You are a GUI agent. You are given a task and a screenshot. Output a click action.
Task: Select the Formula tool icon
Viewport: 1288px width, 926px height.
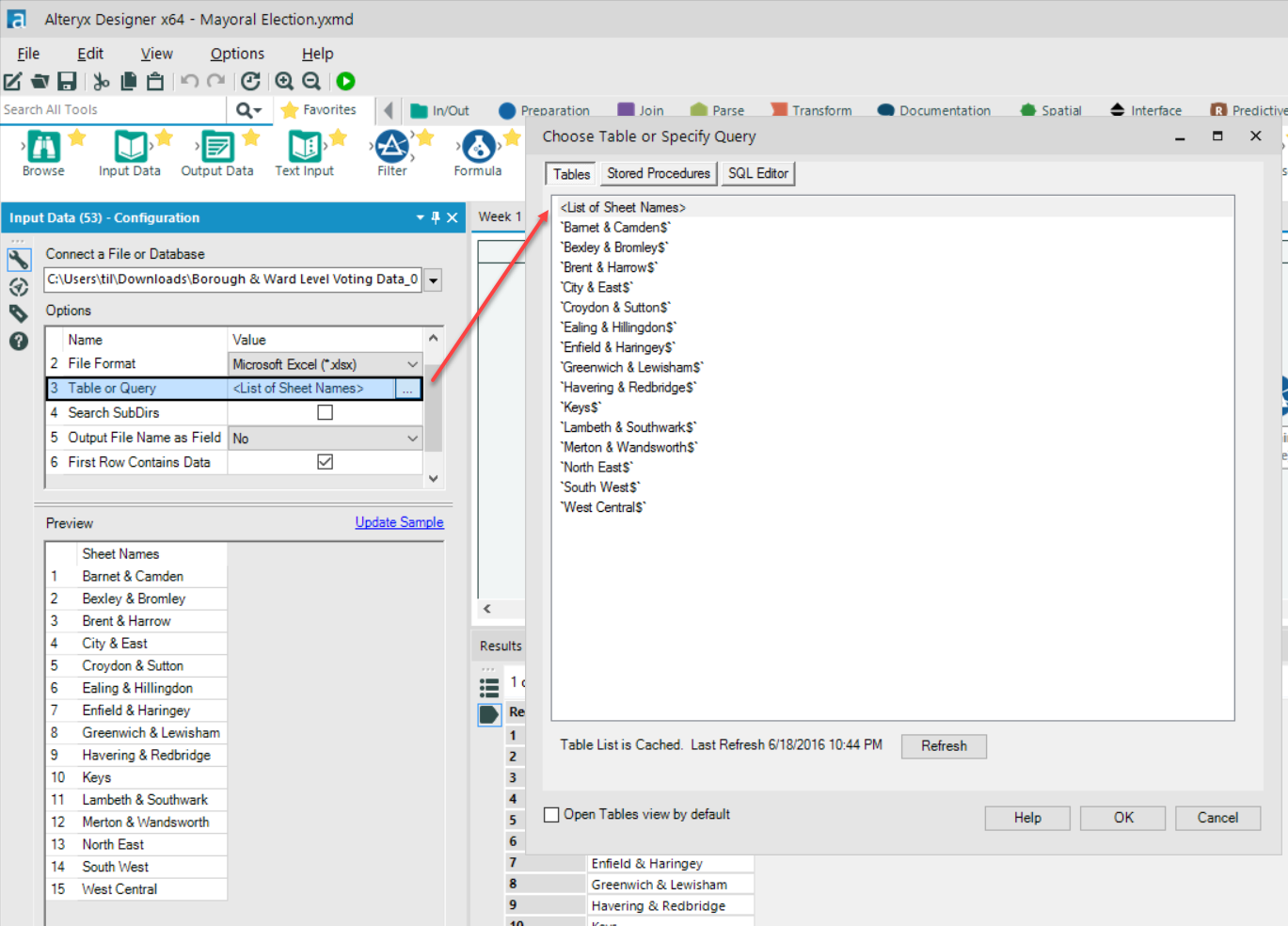tap(479, 147)
